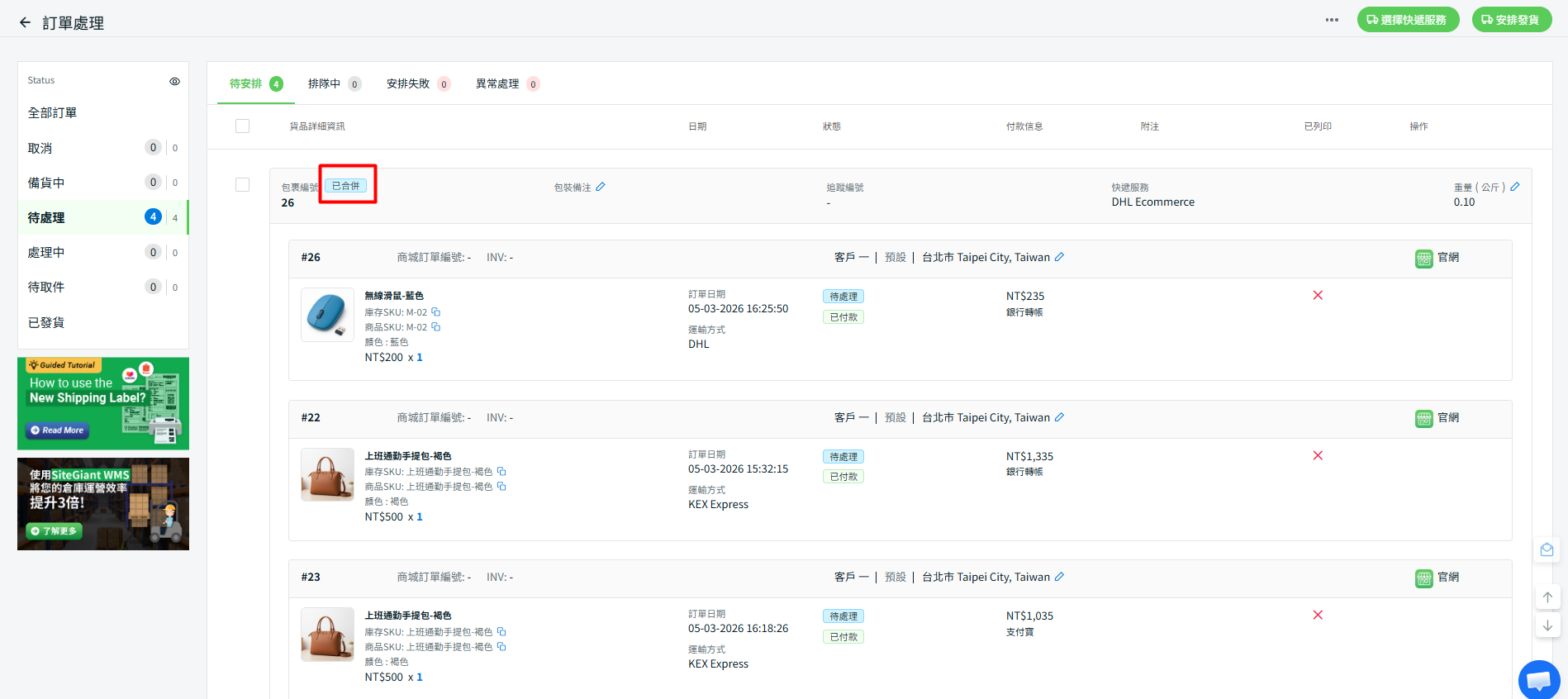
Task: Check the select-all orders checkbox
Action: (242, 126)
